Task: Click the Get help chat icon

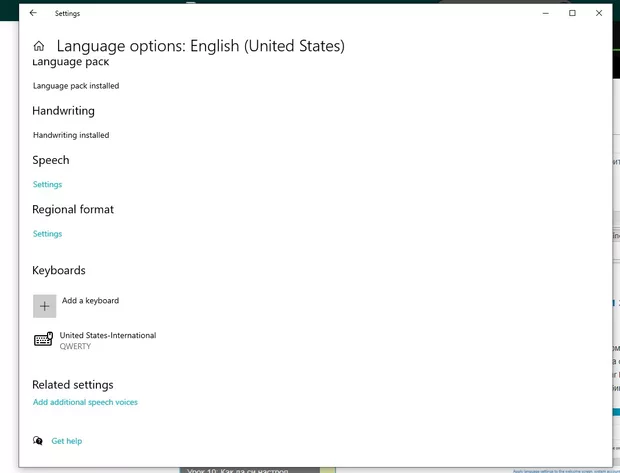Action: tap(38, 441)
